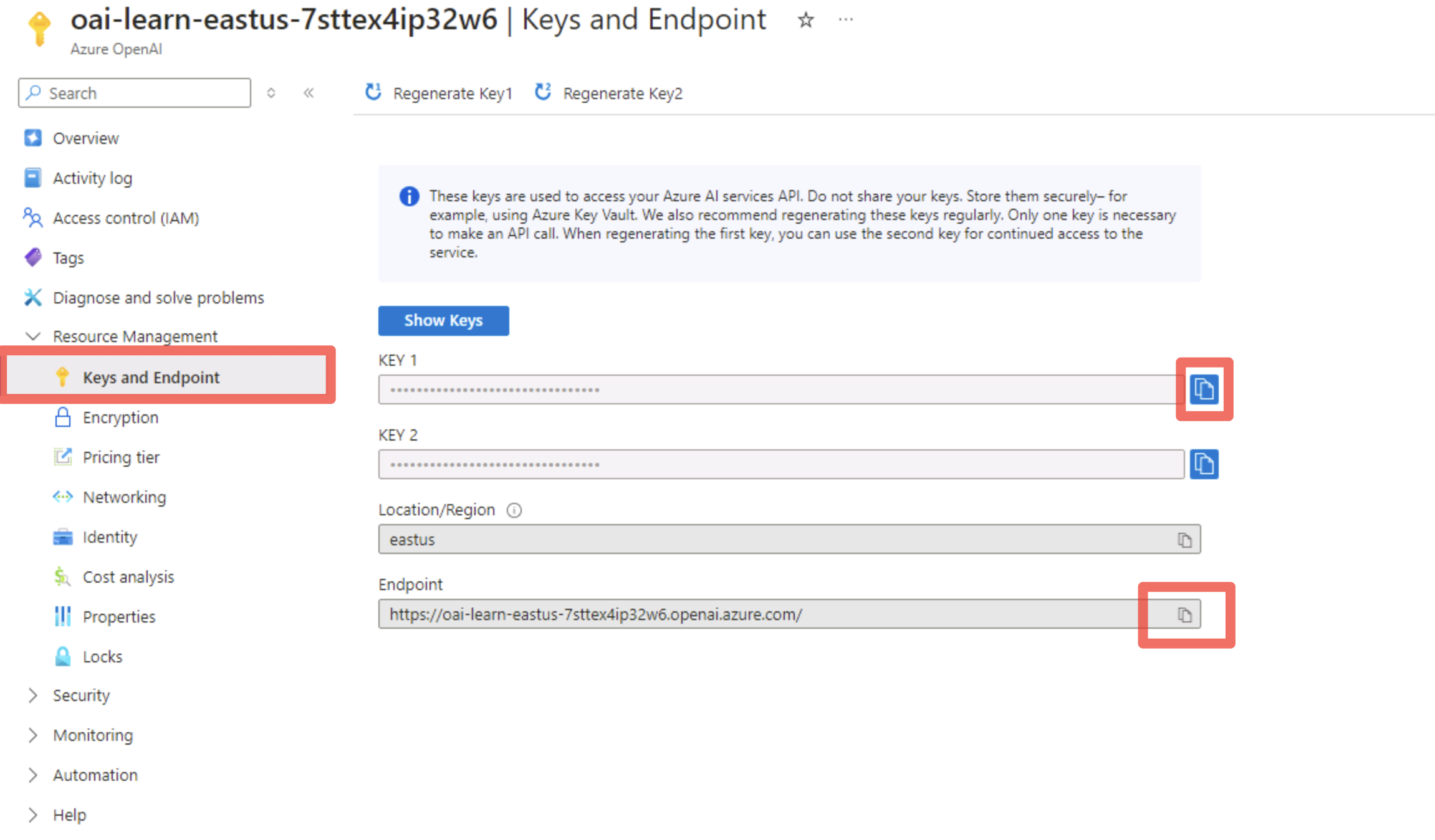Select Keys and Endpoint menu item
The height and width of the screenshot is (840, 1435).
pyautogui.click(x=166, y=377)
